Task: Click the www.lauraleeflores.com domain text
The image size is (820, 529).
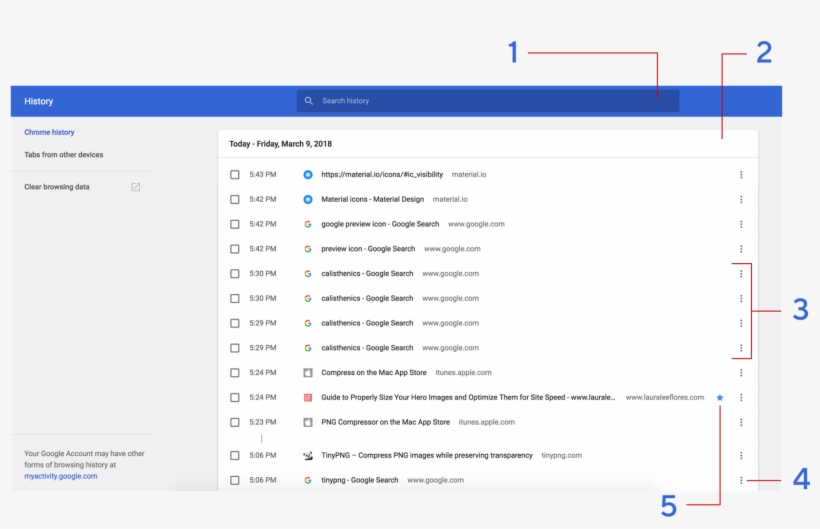Action: point(665,398)
